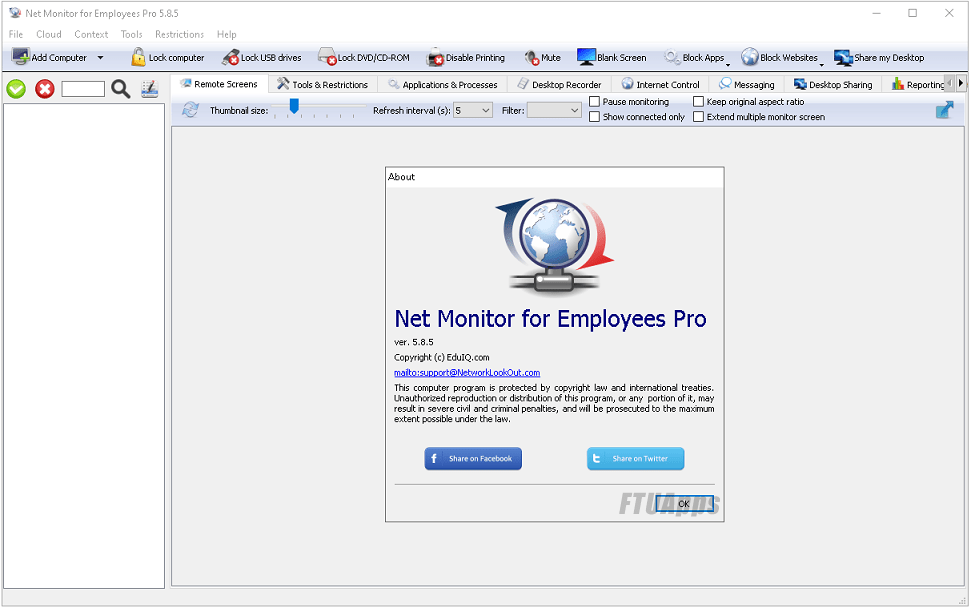Click Share on Facebook button
Screen dimensions: 971x608
[x=473, y=459]
